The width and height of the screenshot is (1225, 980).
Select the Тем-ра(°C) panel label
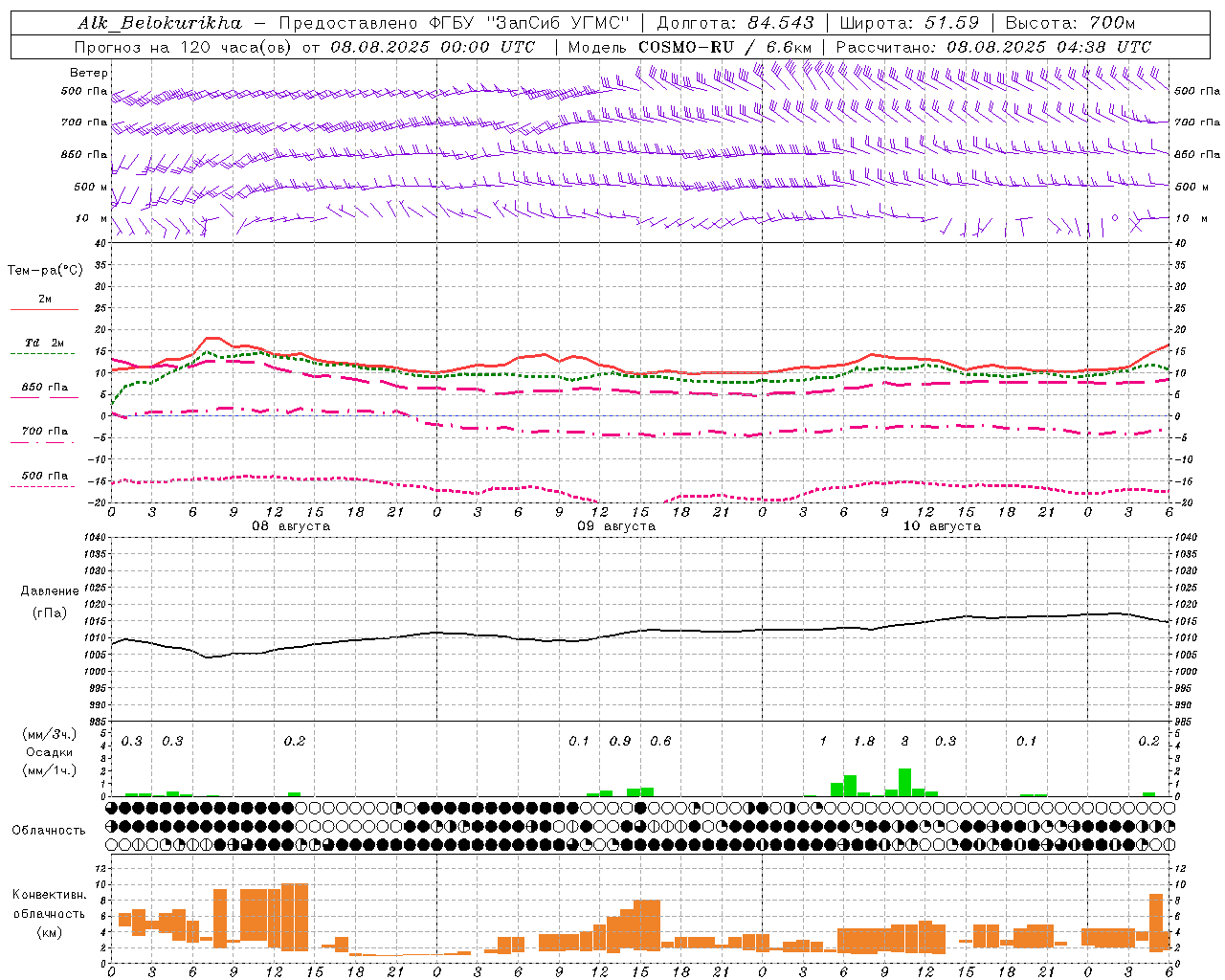click(45, 271)
